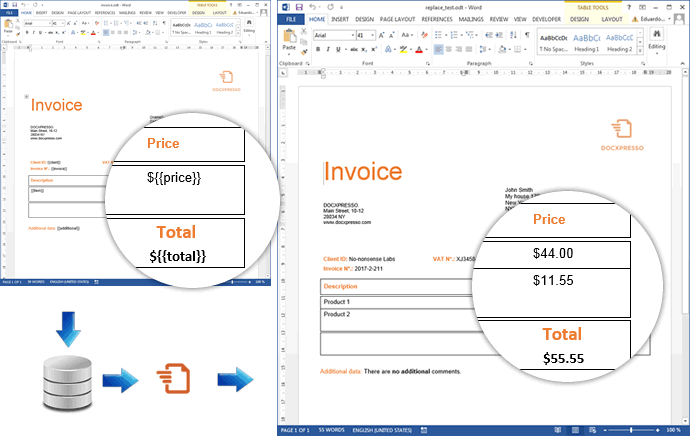Click Grow Font icon in right Word window
The width and height of the screenshot is (690, 436).
coord(382,35)
